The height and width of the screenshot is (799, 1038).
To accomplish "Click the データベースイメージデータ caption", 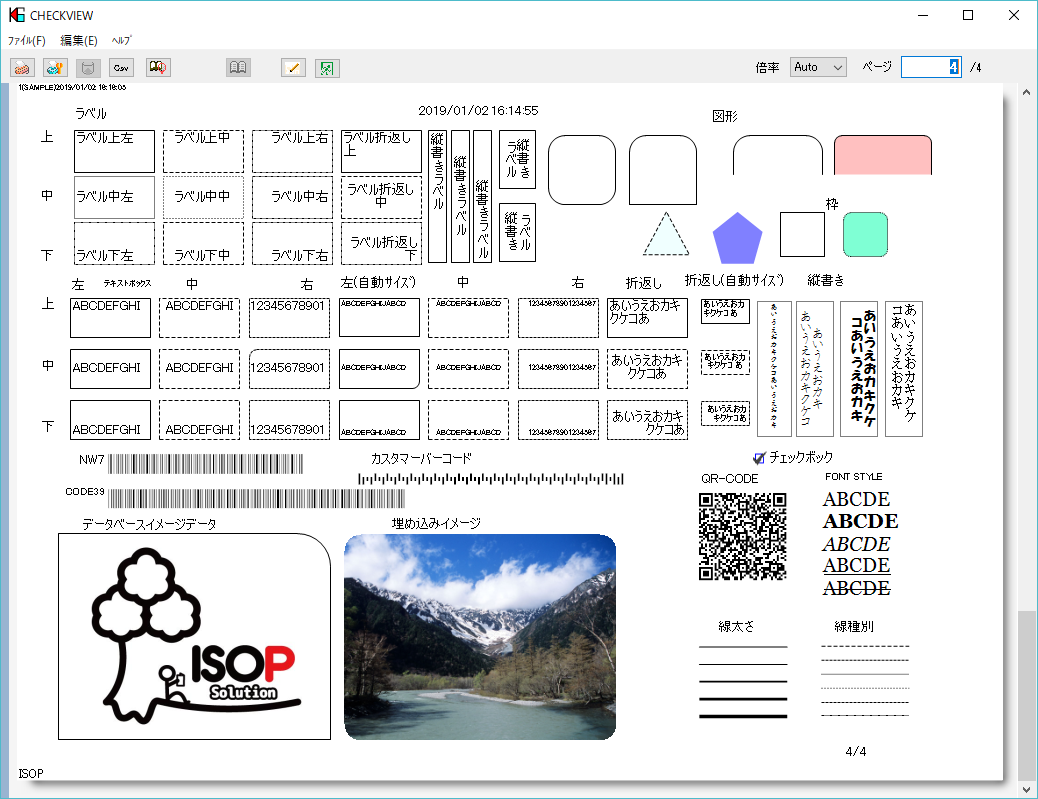I will coord(149,524).
